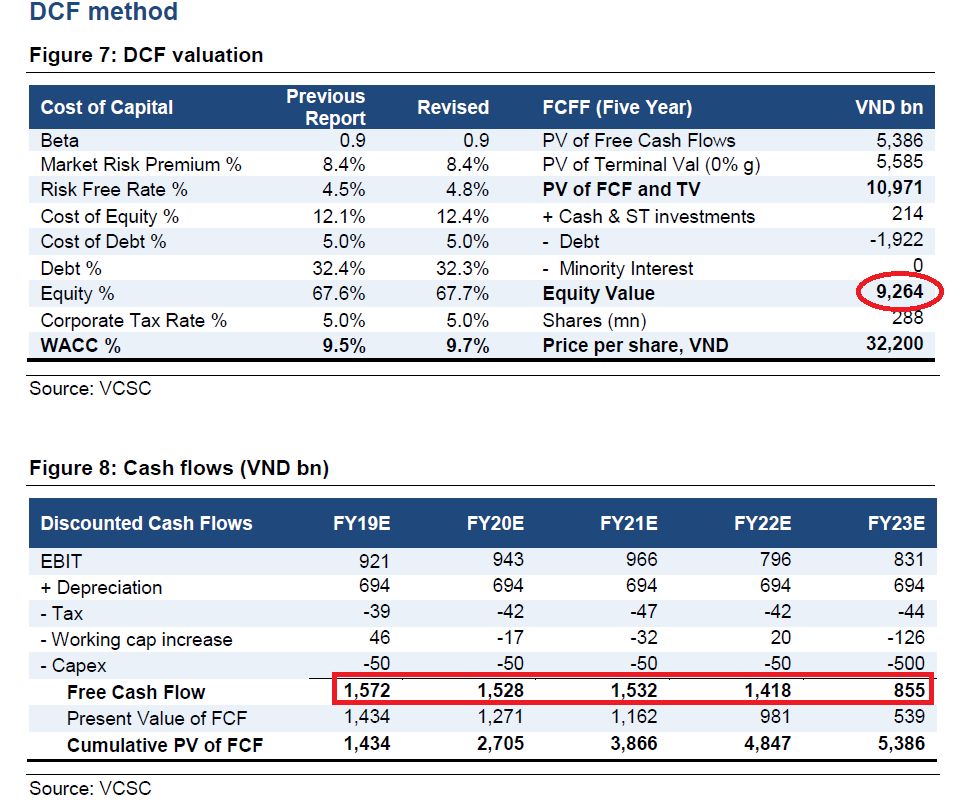
Task: Click the 'Cost of Capital' column header
Action: point(107,108)
